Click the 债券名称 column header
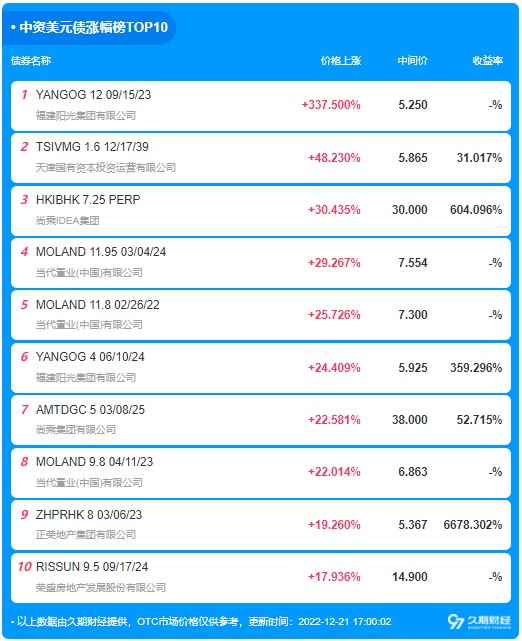 31,61
